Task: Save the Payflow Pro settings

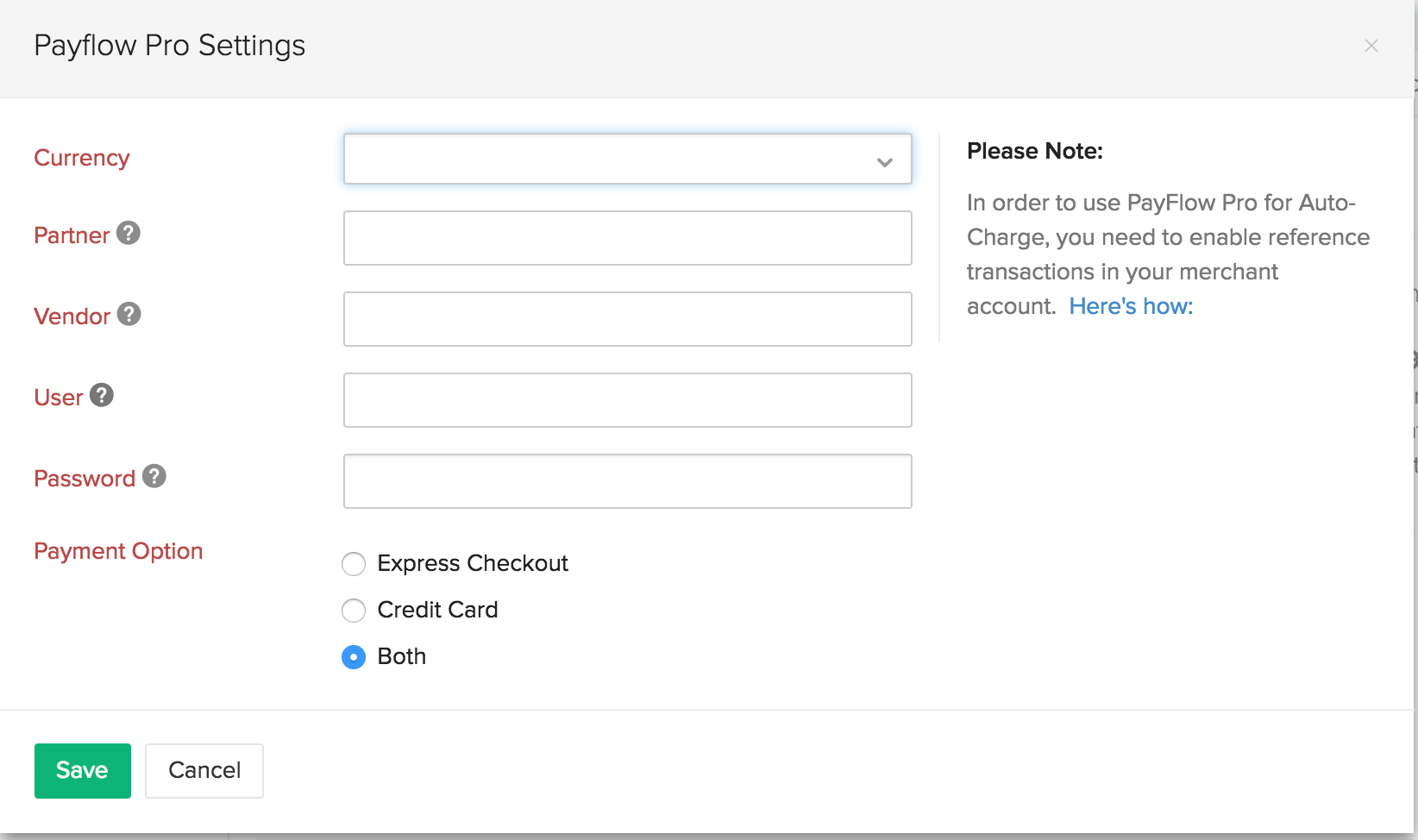Action: [82, 770]
